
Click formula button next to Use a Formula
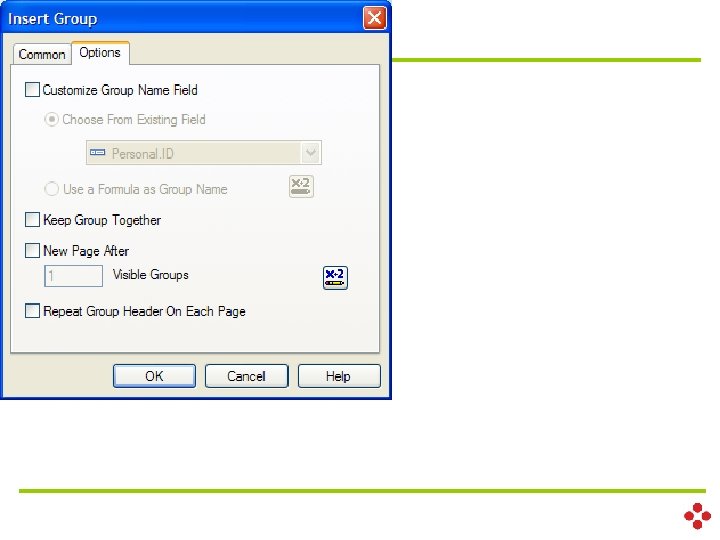301,186
